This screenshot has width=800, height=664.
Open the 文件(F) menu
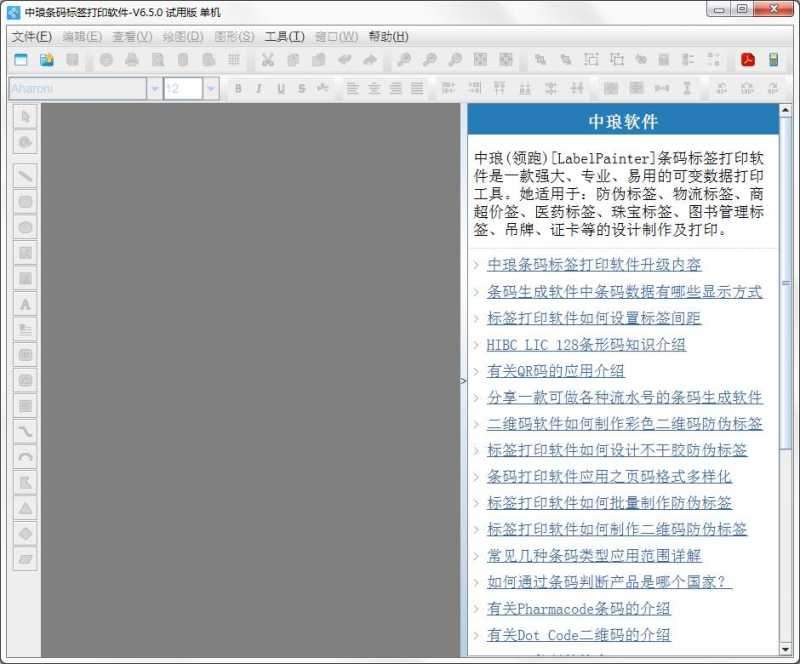(x=25, y=36)
